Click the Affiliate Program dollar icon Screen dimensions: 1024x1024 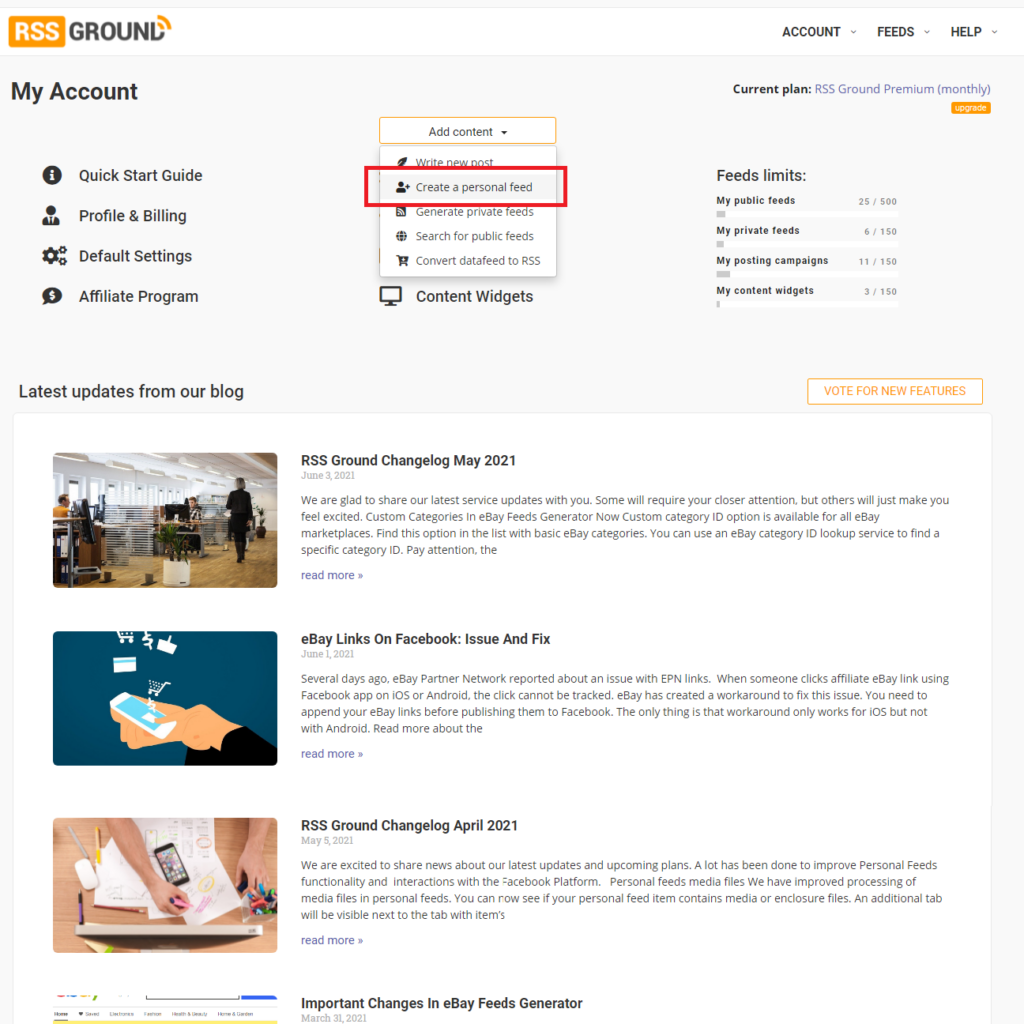click(52, 296)
